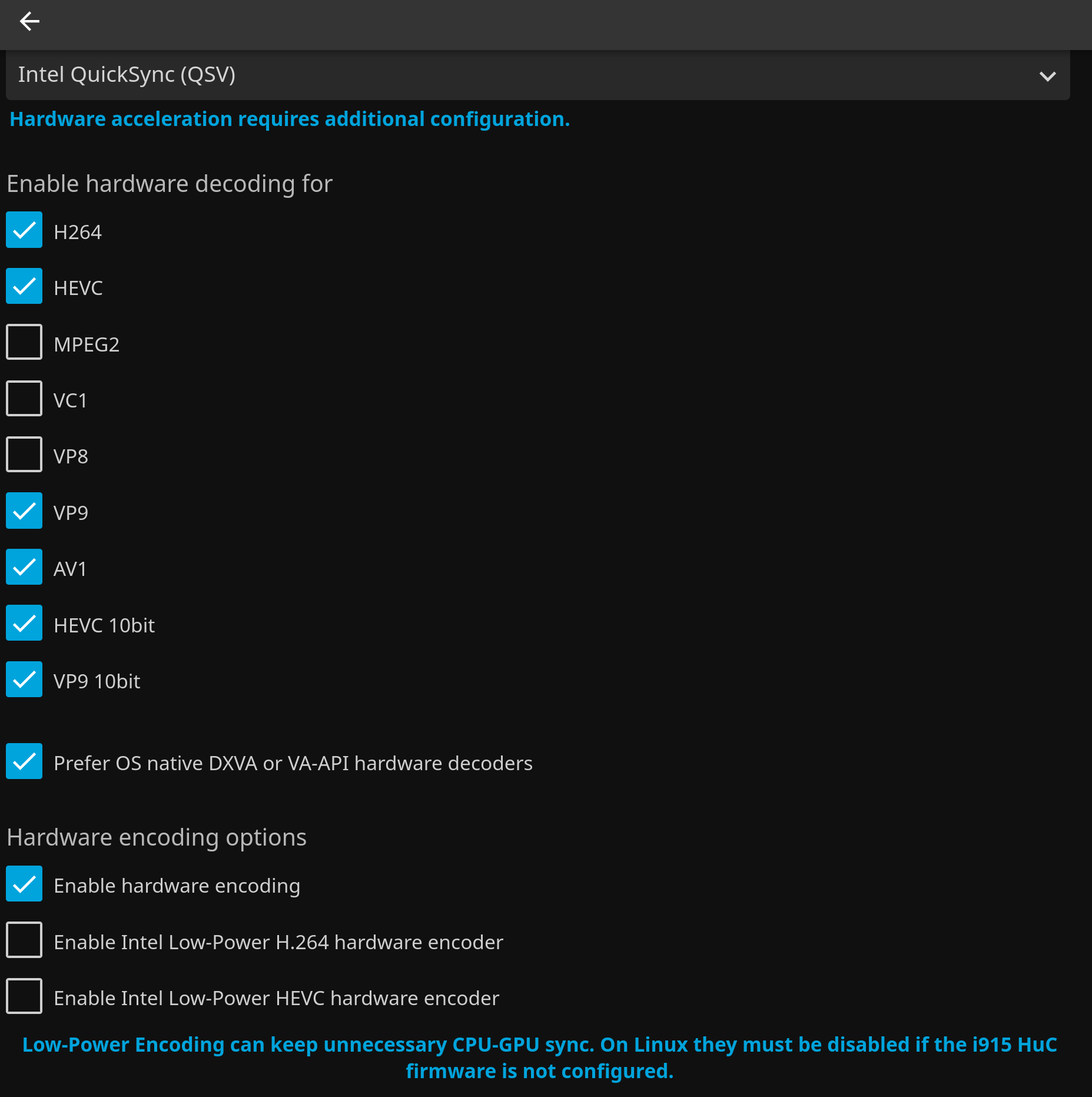Enable VP8 hardware decoding
This screenshot has width=1092, height=1097.
click(x=24, y=455)
